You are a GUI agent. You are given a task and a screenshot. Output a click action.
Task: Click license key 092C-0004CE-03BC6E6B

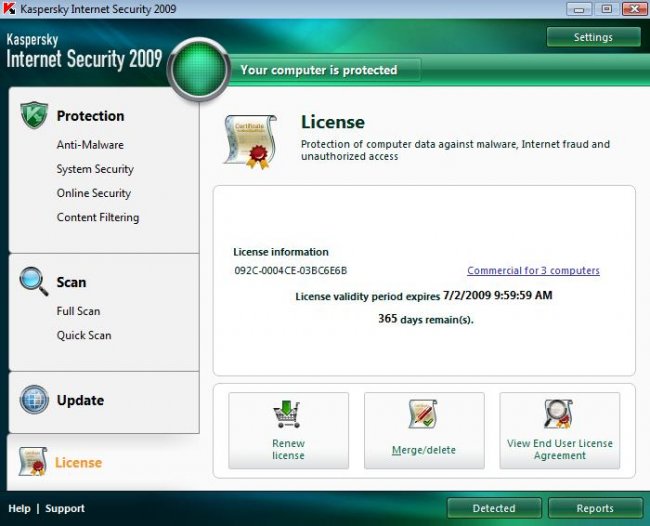pos(291,271)
